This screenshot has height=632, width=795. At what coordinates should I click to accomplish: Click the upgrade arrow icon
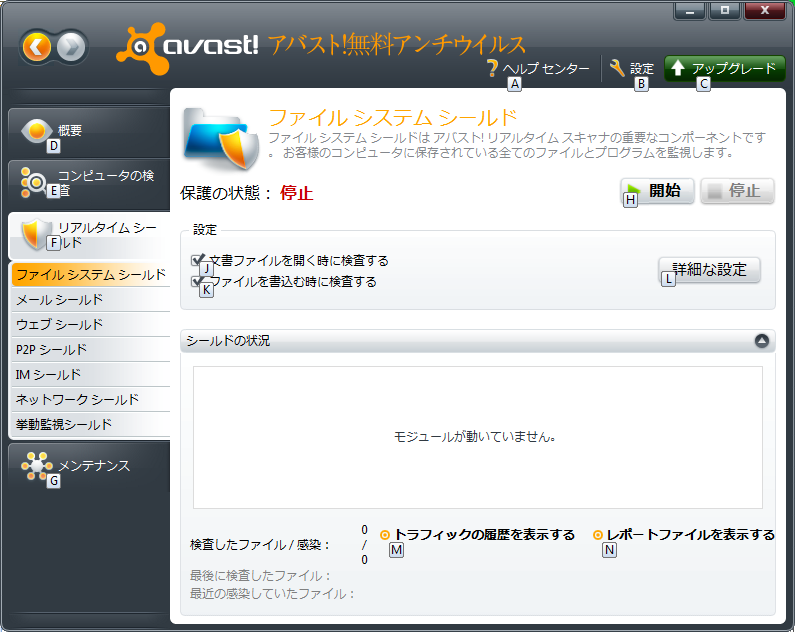pos(678,68)
